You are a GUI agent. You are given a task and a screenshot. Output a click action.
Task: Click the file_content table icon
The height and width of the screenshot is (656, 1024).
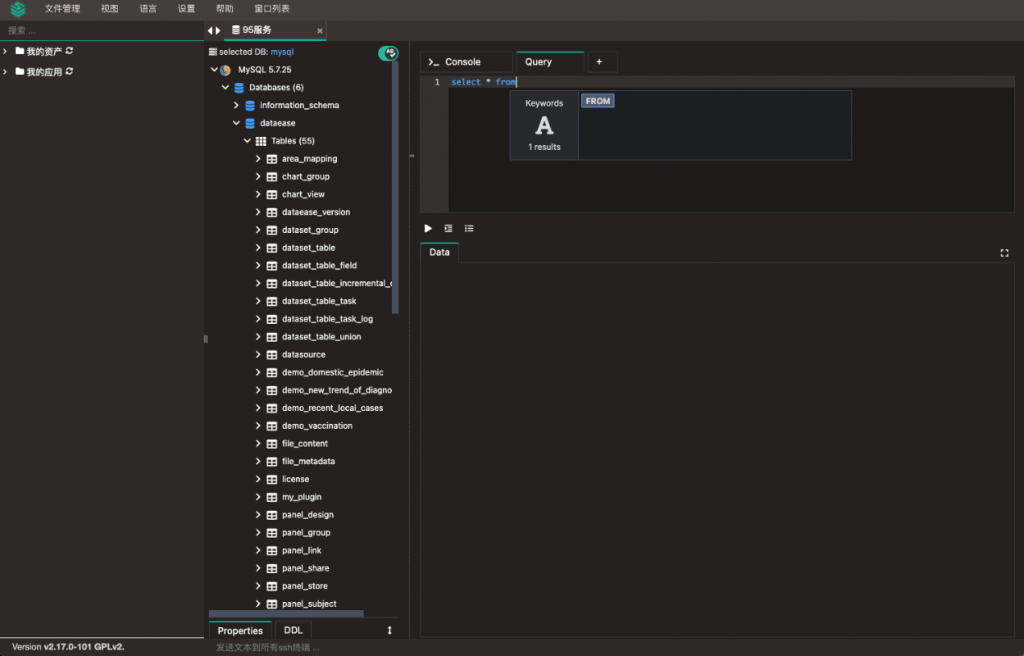tap(272, 444)
